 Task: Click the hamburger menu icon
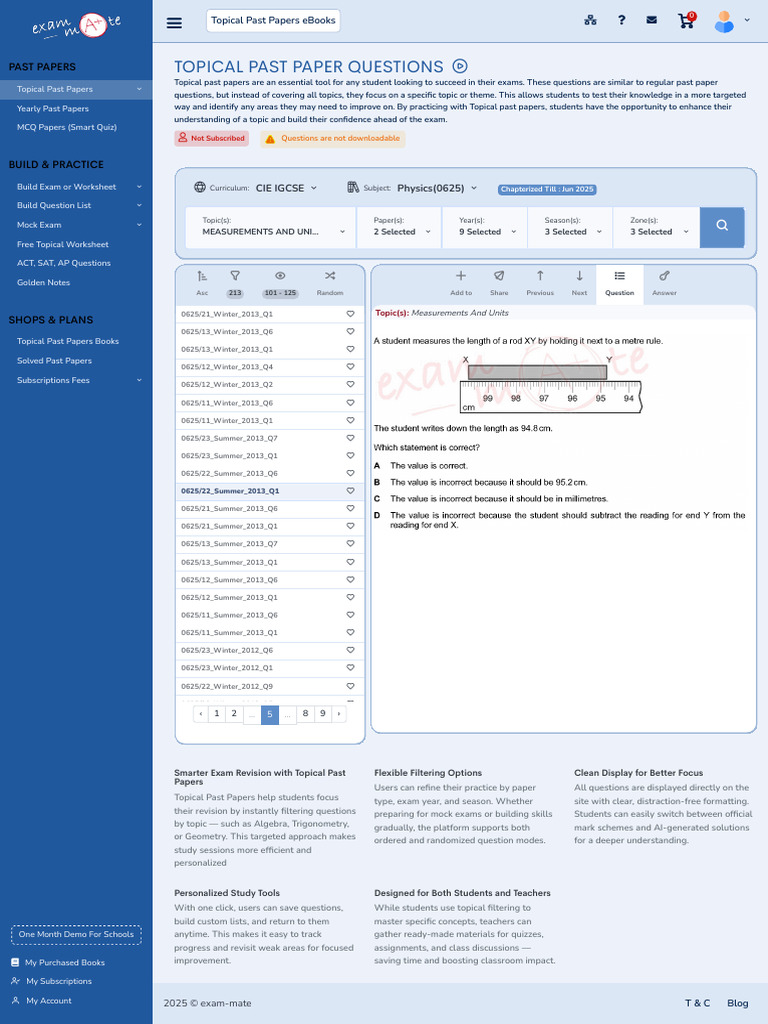point(174,23)
